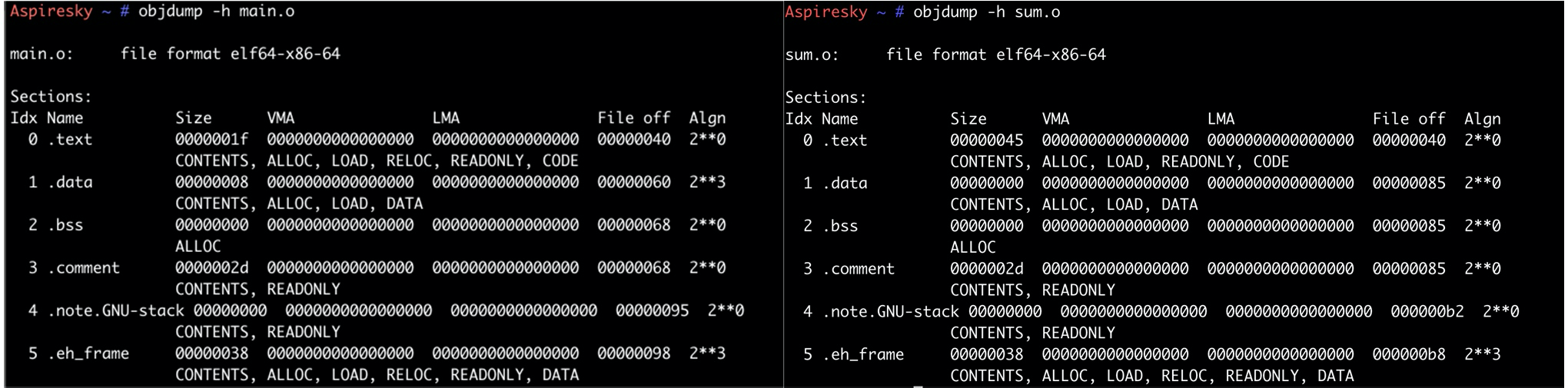Viewport: 1568px width, 388px height.
Task: Click file offset 000000b2 in sum.o
Action: pos(1427,312)
